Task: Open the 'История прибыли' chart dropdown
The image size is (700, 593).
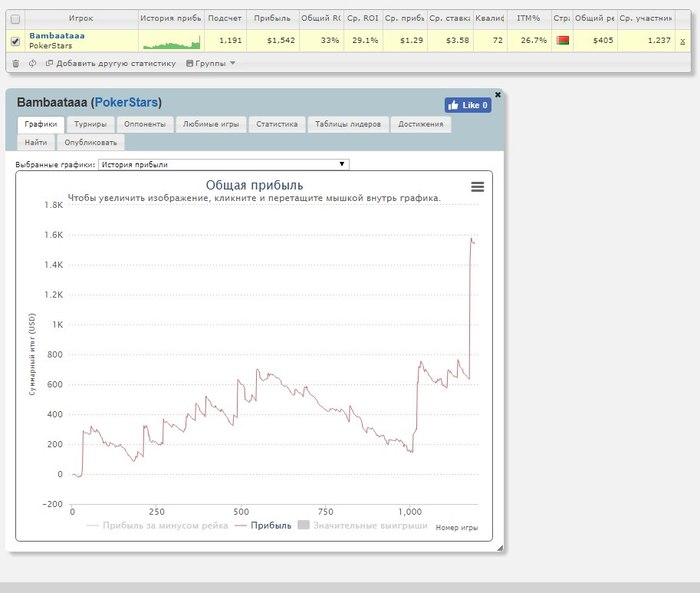Action: (x=224, y=164)
